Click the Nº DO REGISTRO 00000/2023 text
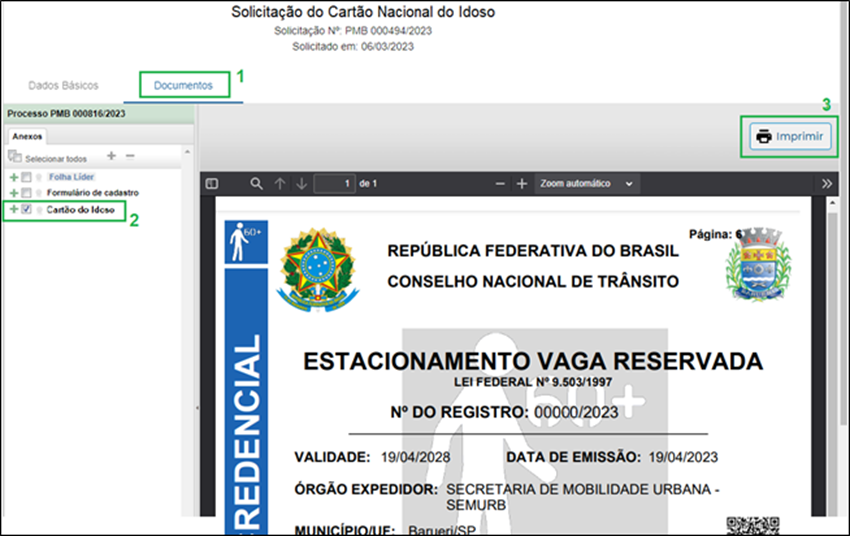Screen dimensions: 850x536 click(x=504, y=412)
